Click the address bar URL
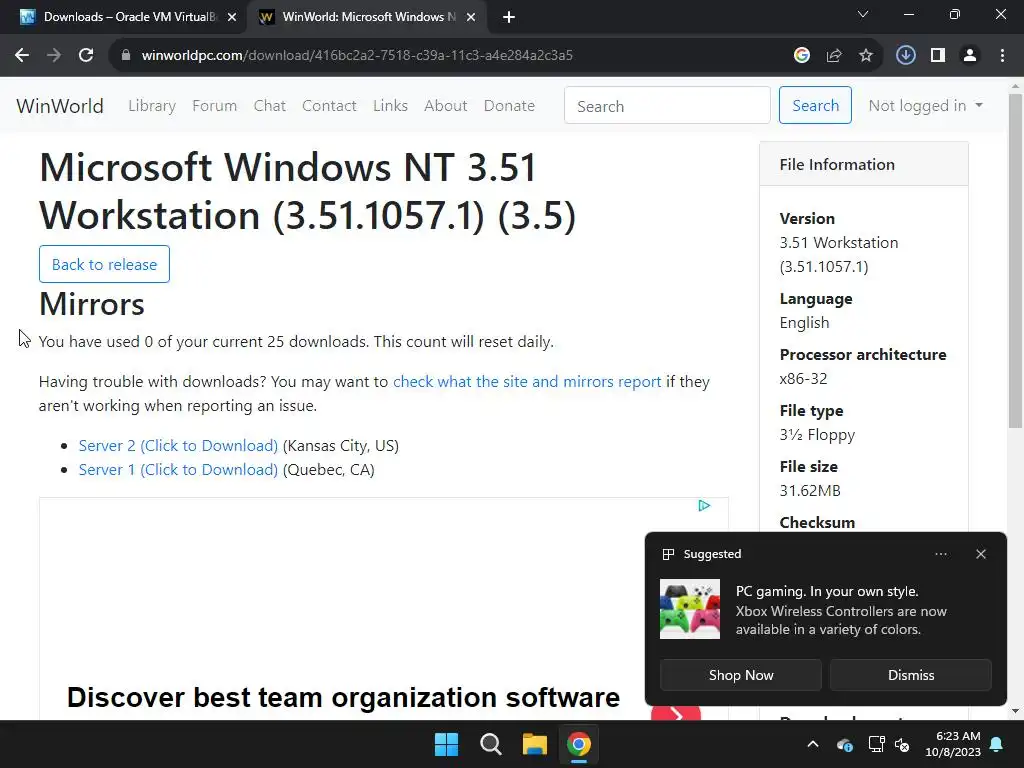Image resolution: width=1024 pixels, height=768 pixels. point(357,56)
